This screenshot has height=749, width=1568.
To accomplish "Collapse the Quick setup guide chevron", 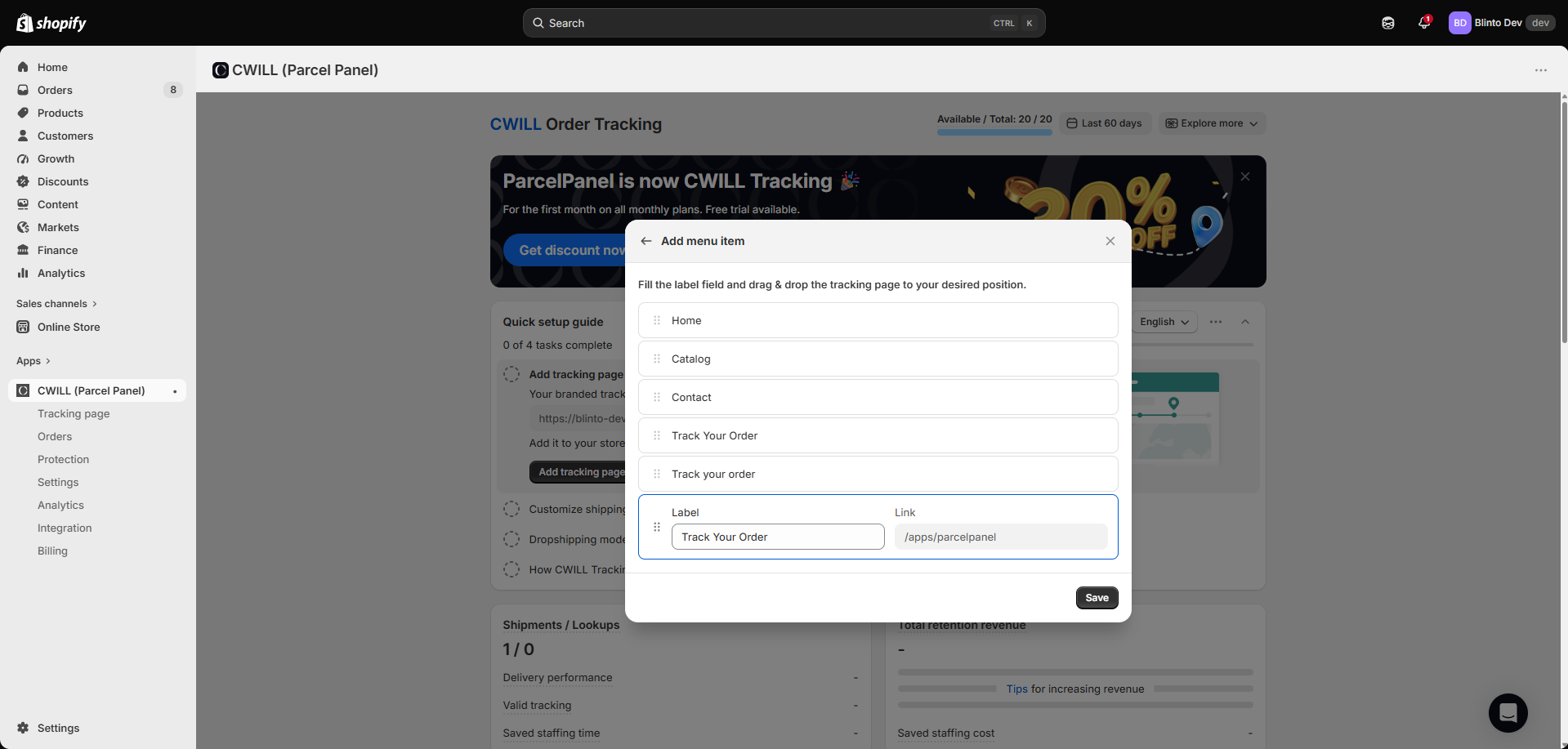I will click(1245, 322).
